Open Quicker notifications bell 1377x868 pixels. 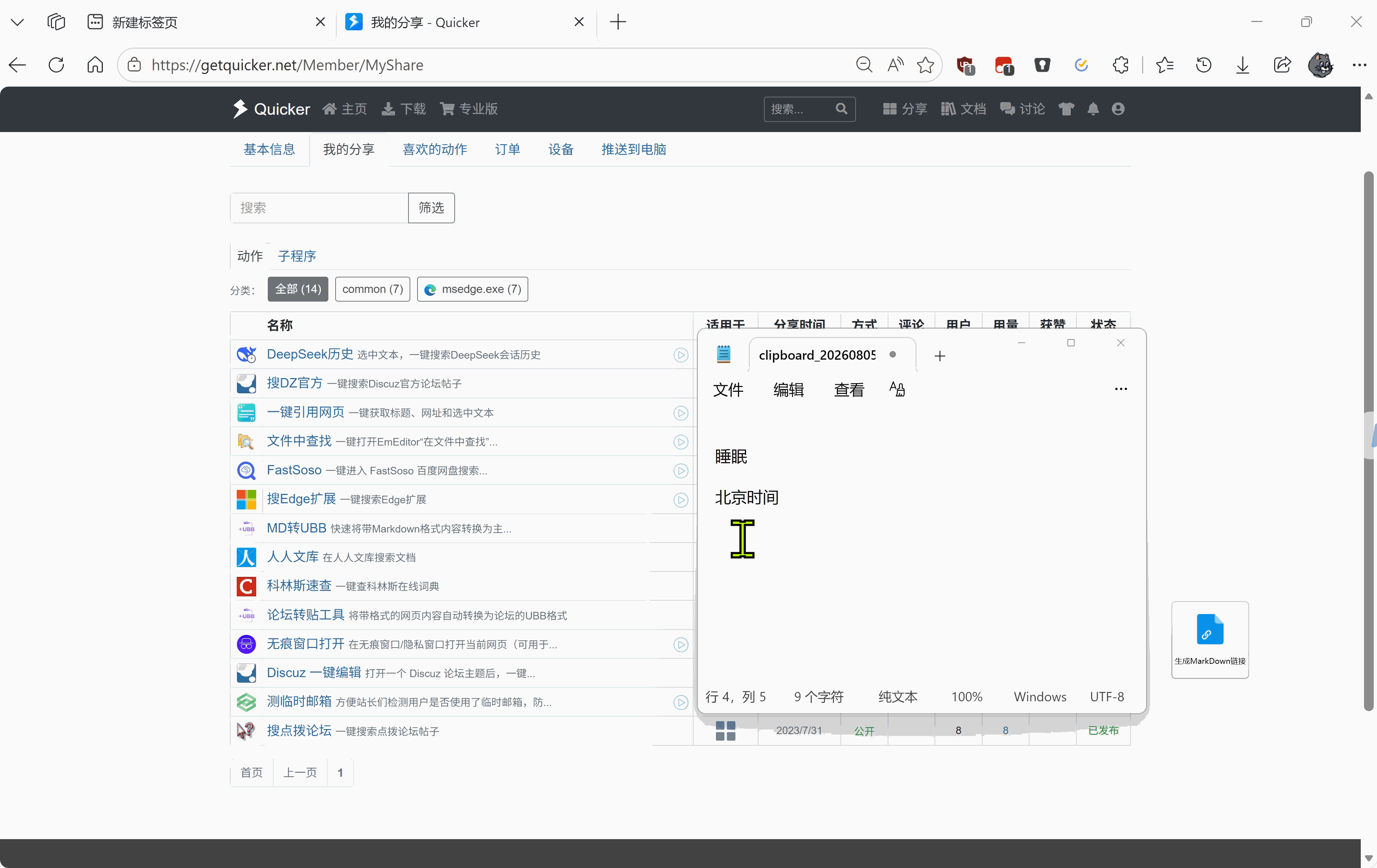[x=1093, y=109]
